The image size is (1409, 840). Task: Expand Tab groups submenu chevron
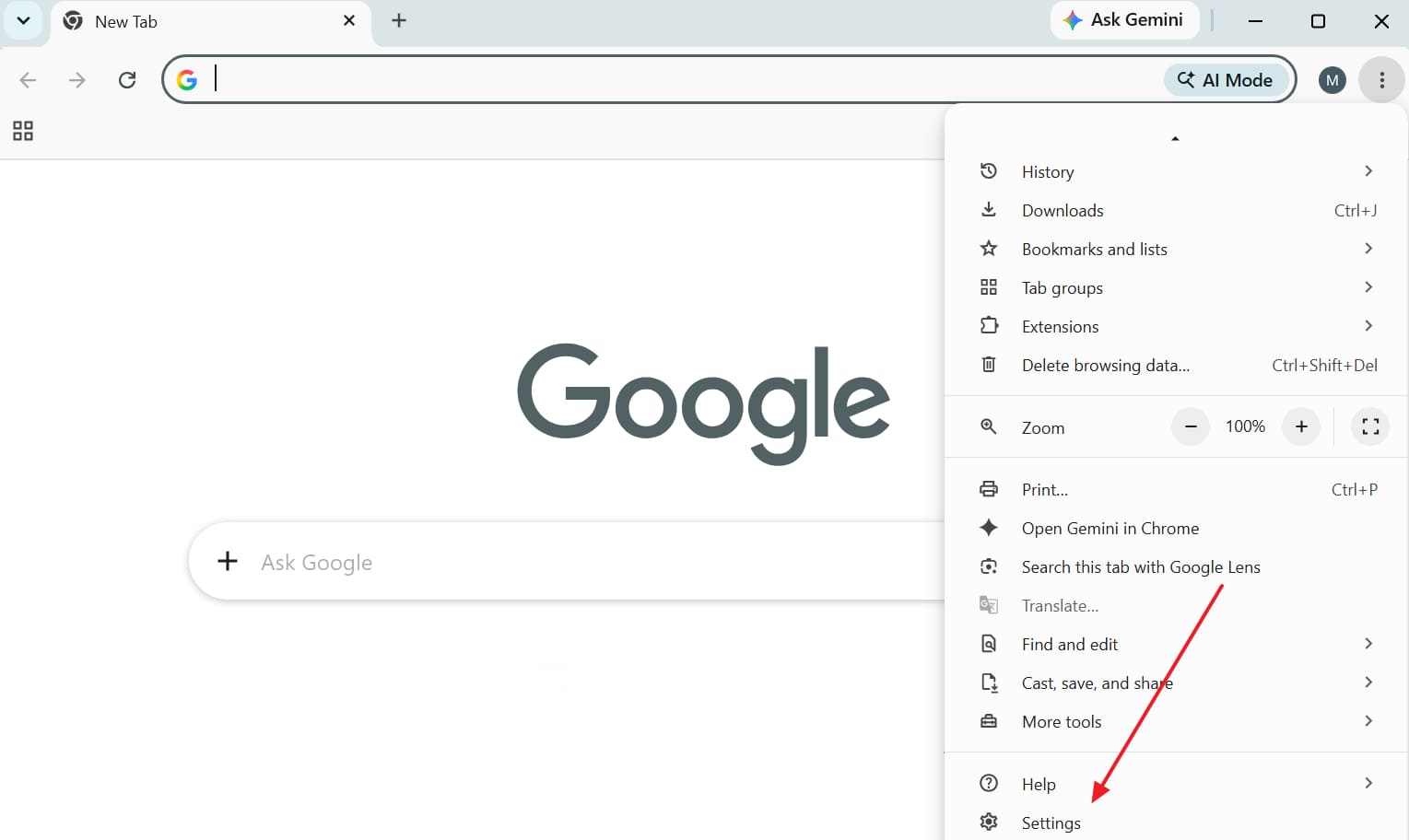click(x=1368, y=287)
